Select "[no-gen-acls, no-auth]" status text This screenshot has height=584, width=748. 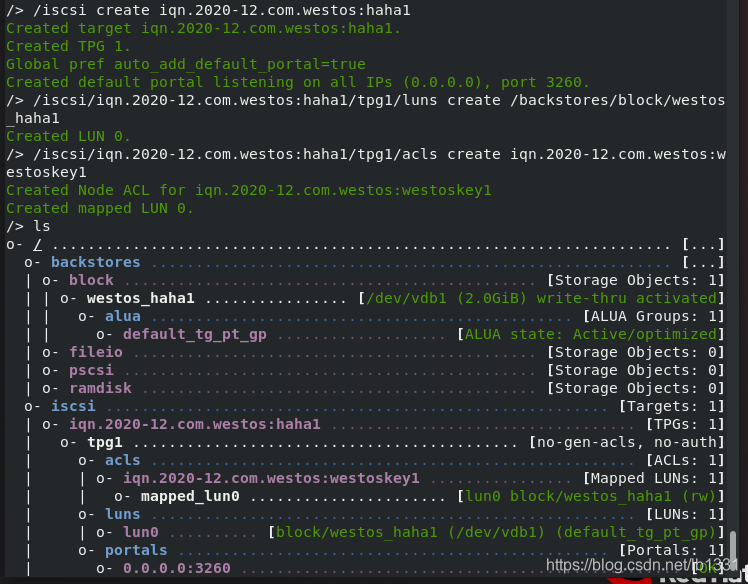[x=626, y=442]
